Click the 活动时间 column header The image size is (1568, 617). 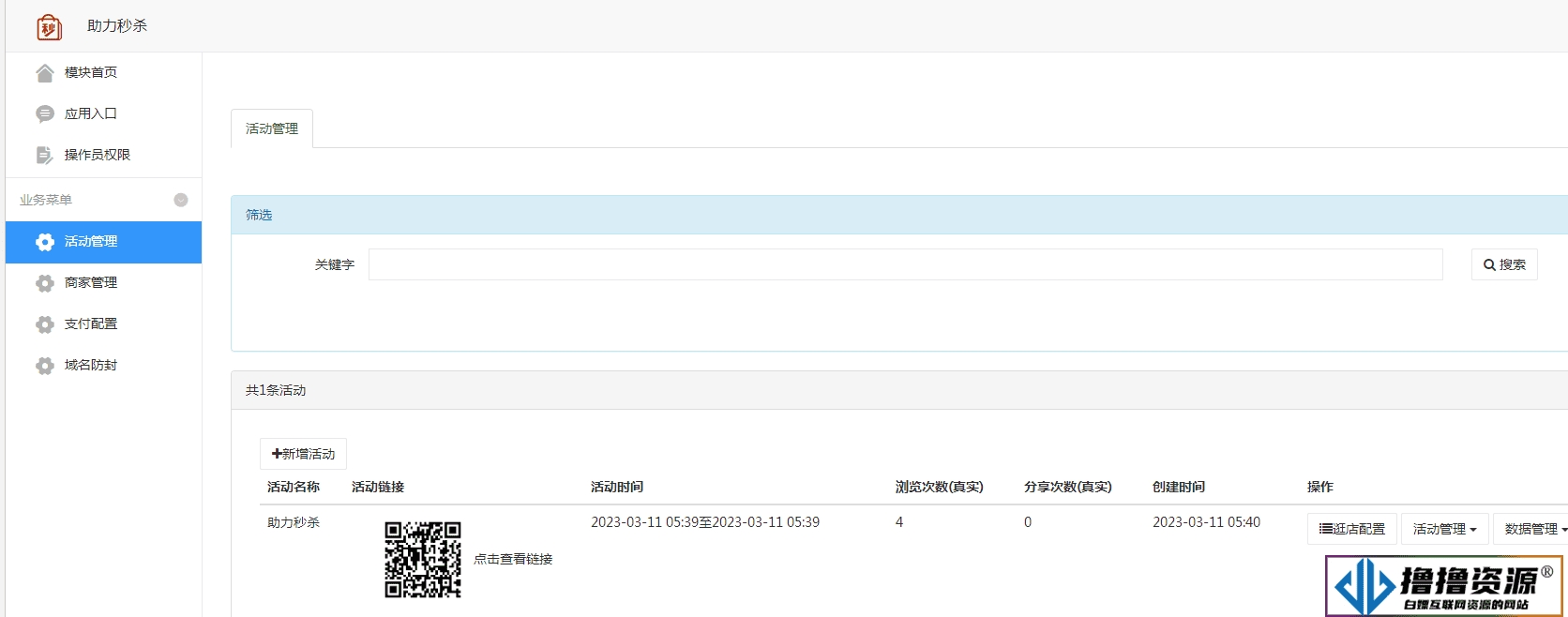[617, 487]
